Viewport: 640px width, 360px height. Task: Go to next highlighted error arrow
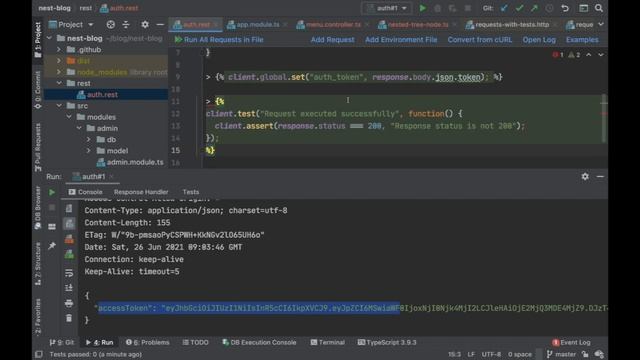(x=601, y=55)
